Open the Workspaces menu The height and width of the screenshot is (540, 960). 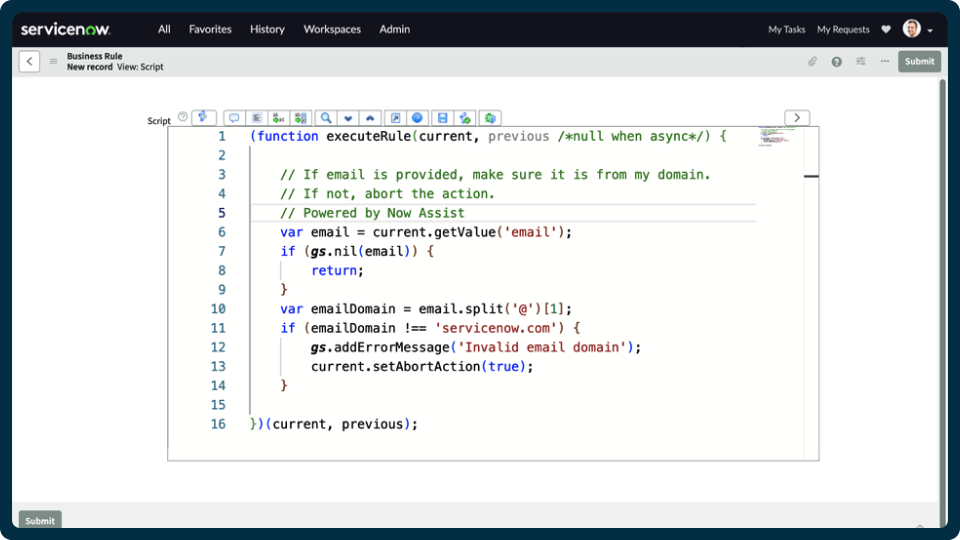pyautogui.click(x=332, y=29)
